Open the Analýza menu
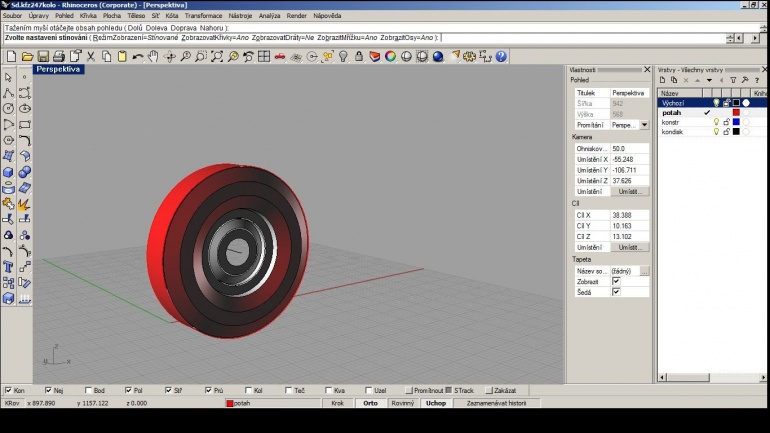The height and width of the screenshot is (433, 770). [269, 16]
